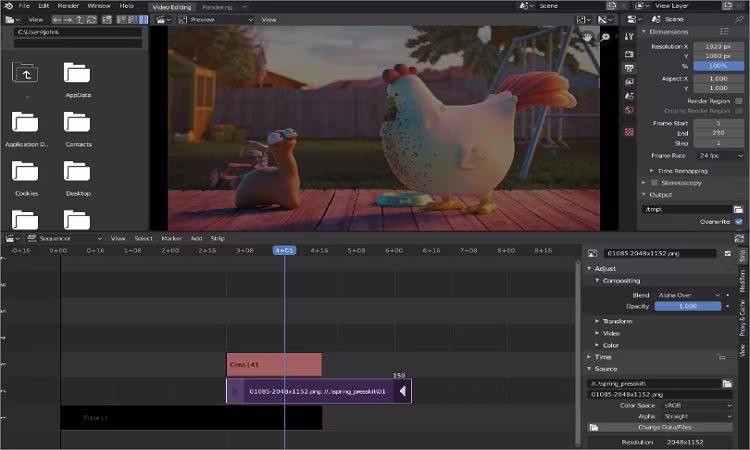Open the Render menu

68,6
